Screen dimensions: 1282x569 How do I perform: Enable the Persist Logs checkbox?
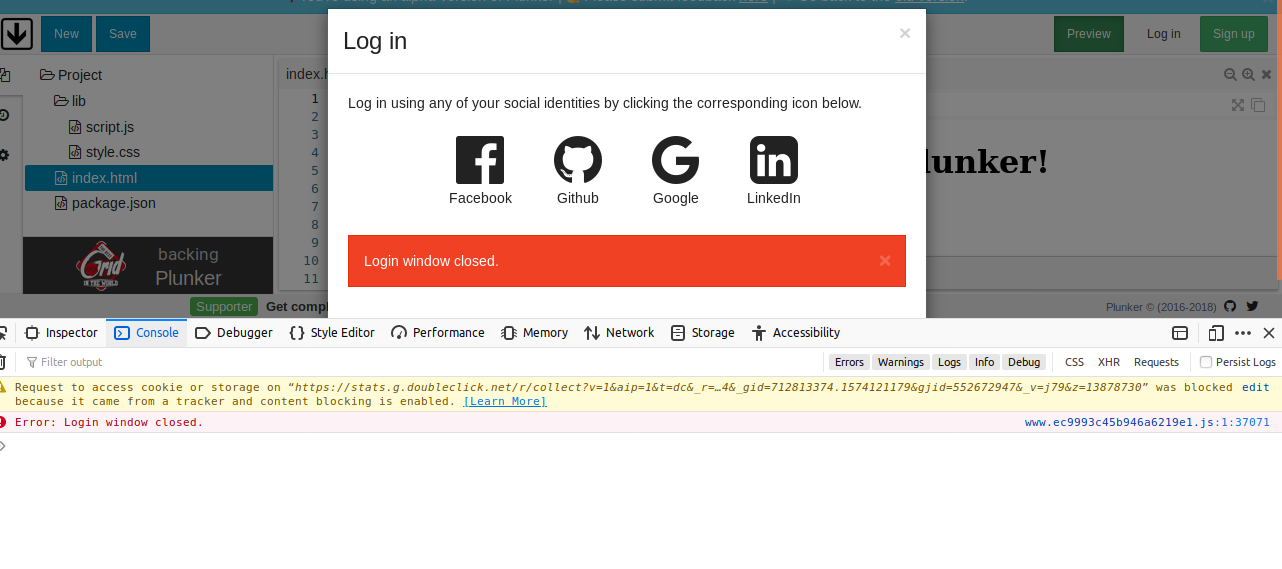[x=1206, y=362]
